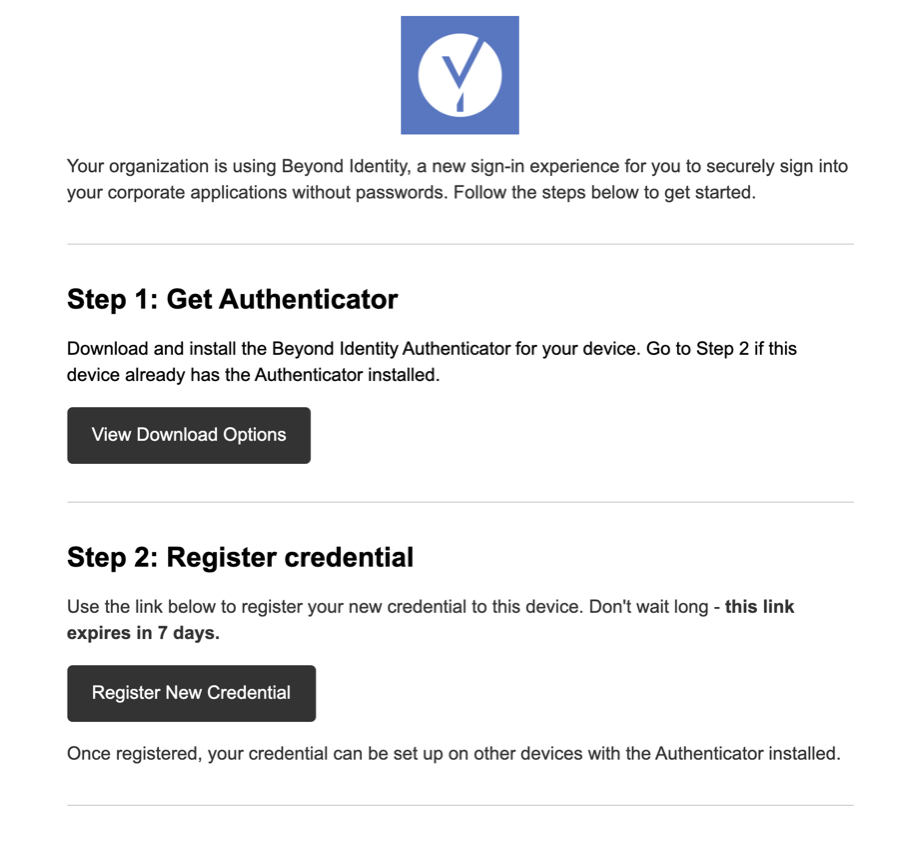Viewport: 916px width, 848px height.
Task: Click the Step 1: Get Authenticator heading
Action: 232,299
